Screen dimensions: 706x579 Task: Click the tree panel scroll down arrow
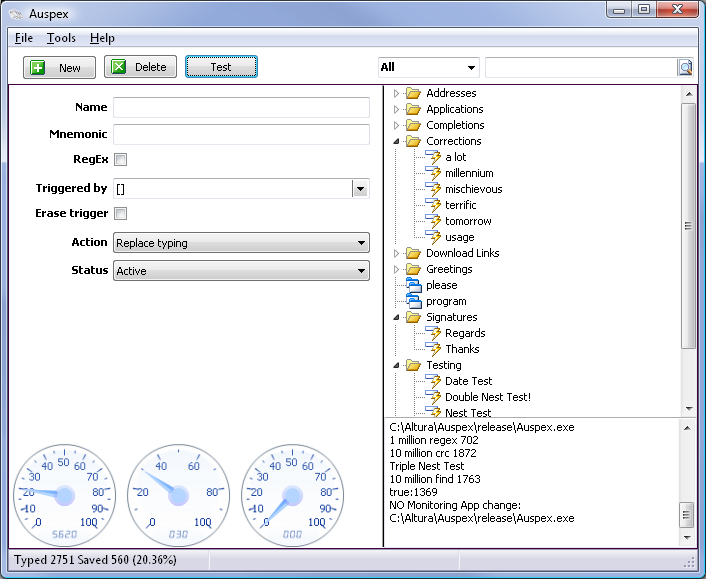(x=688, y=409)
